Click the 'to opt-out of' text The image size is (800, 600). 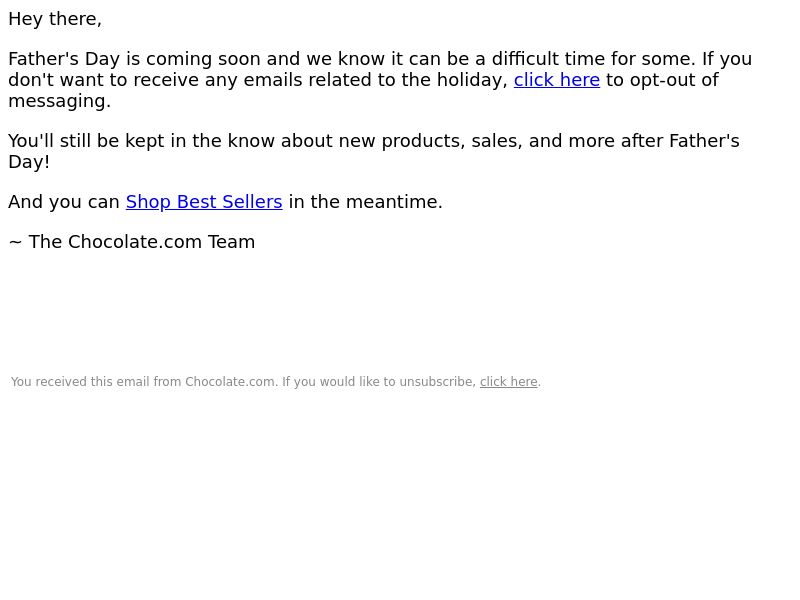point(662,80)
